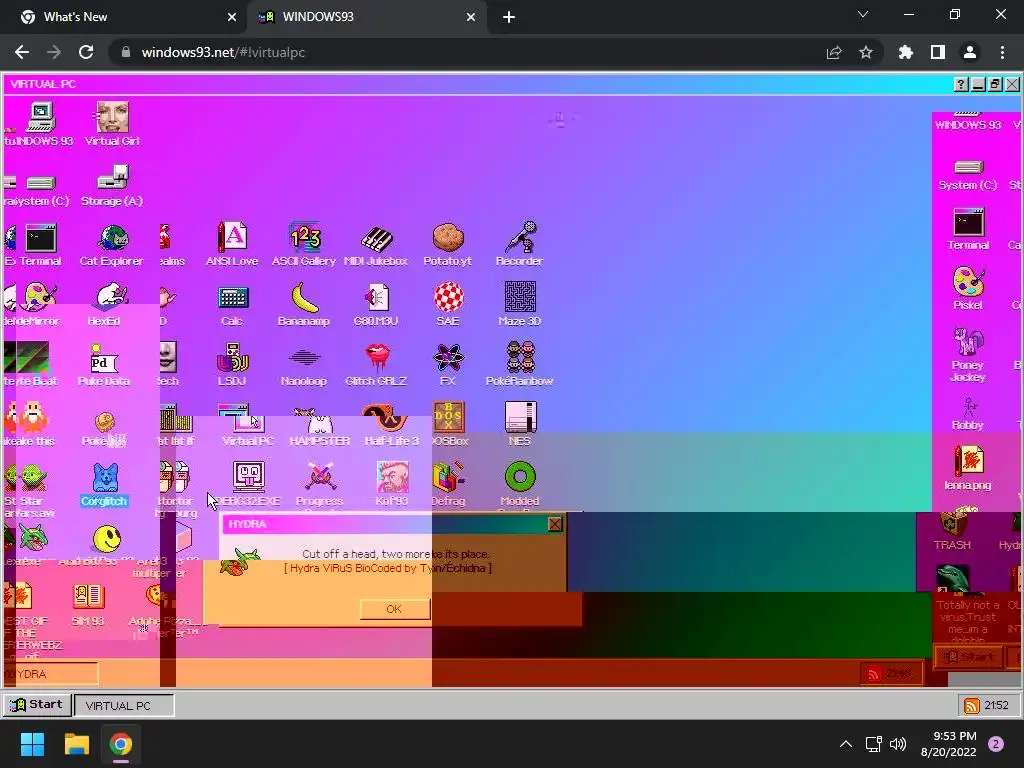Open the Virtual Girl desktop icon
This screenshot has height=768, width=1024.
(112, 124)
